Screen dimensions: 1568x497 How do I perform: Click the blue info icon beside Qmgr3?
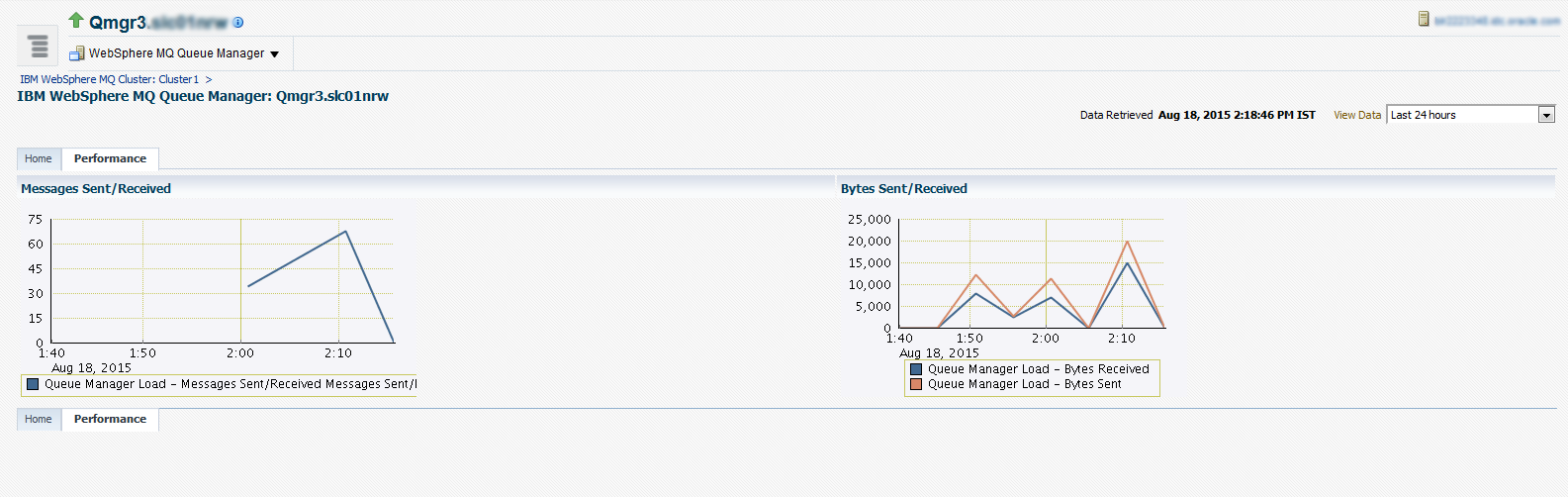[x=238, y=22]
